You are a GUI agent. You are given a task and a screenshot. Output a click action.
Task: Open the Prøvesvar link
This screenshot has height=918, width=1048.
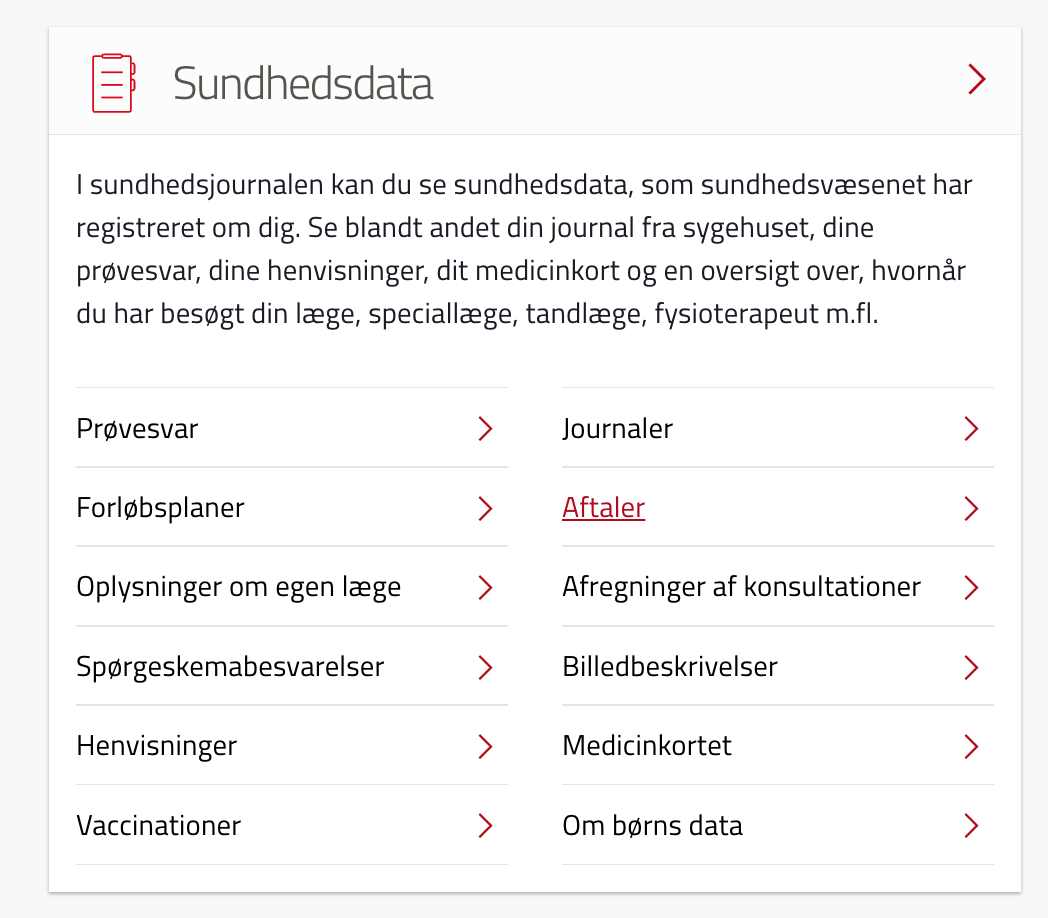(x=137, y=429)
